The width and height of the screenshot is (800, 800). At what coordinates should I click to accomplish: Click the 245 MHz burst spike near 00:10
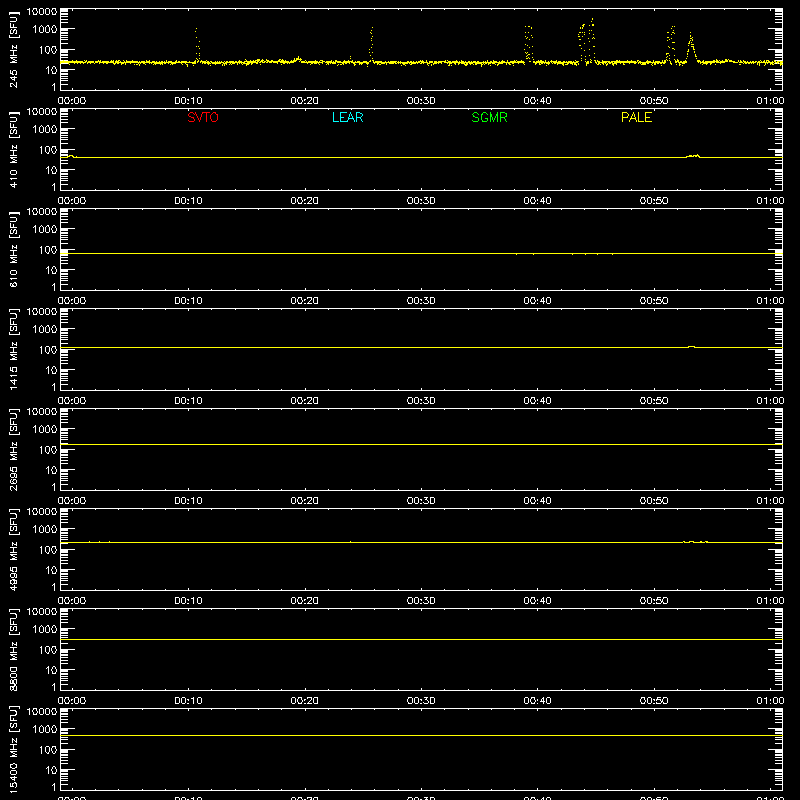click(197, 45)
